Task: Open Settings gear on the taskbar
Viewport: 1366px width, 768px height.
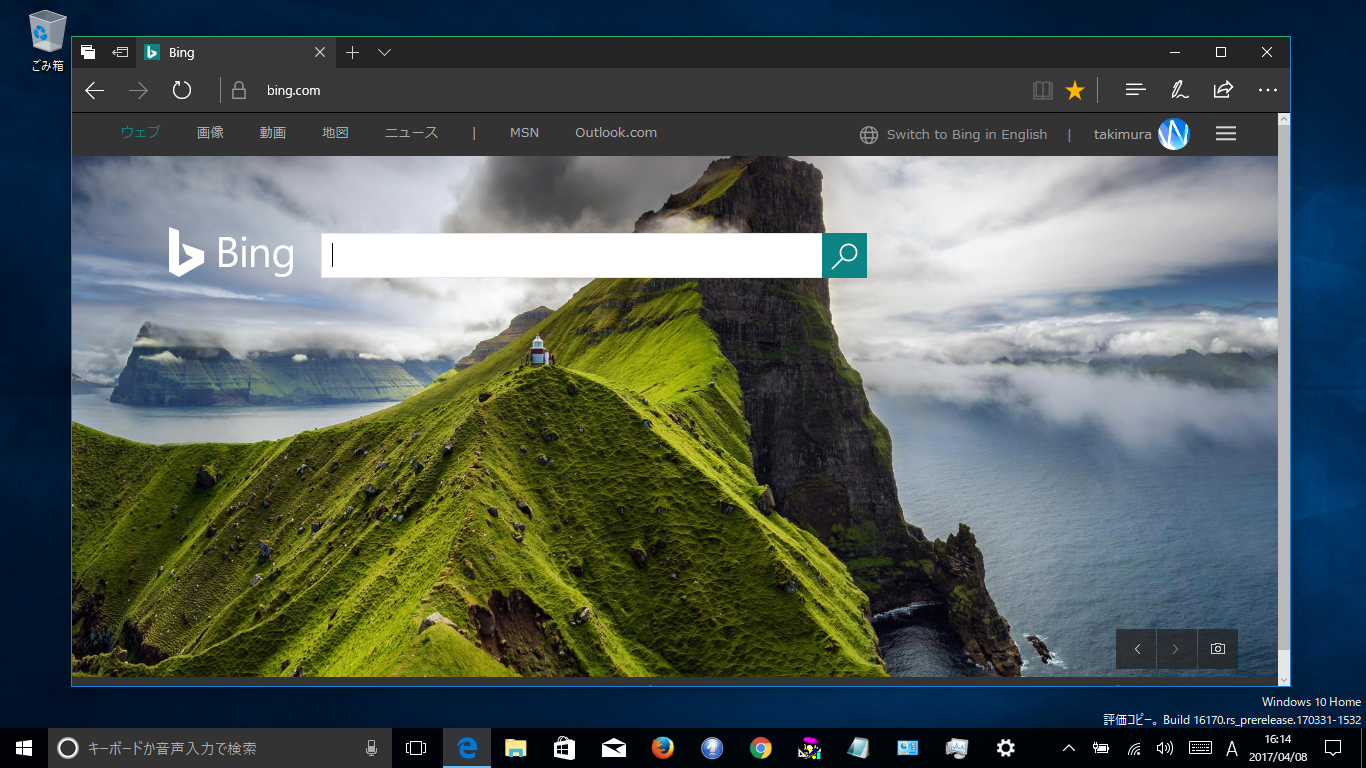Action: [x=1006, y=748]
